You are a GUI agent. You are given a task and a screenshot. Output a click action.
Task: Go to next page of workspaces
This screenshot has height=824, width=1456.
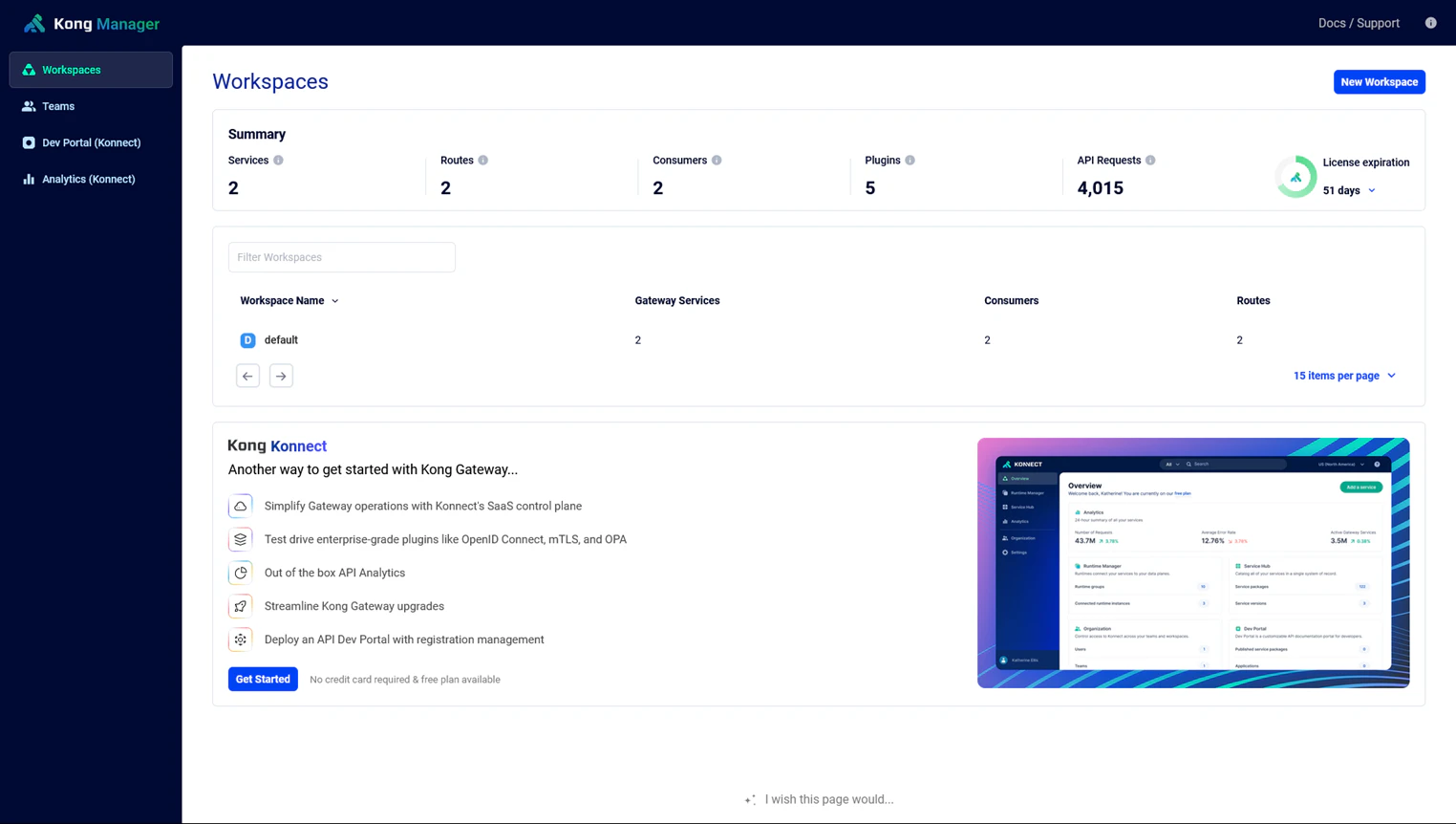click(x=281, y=376)
